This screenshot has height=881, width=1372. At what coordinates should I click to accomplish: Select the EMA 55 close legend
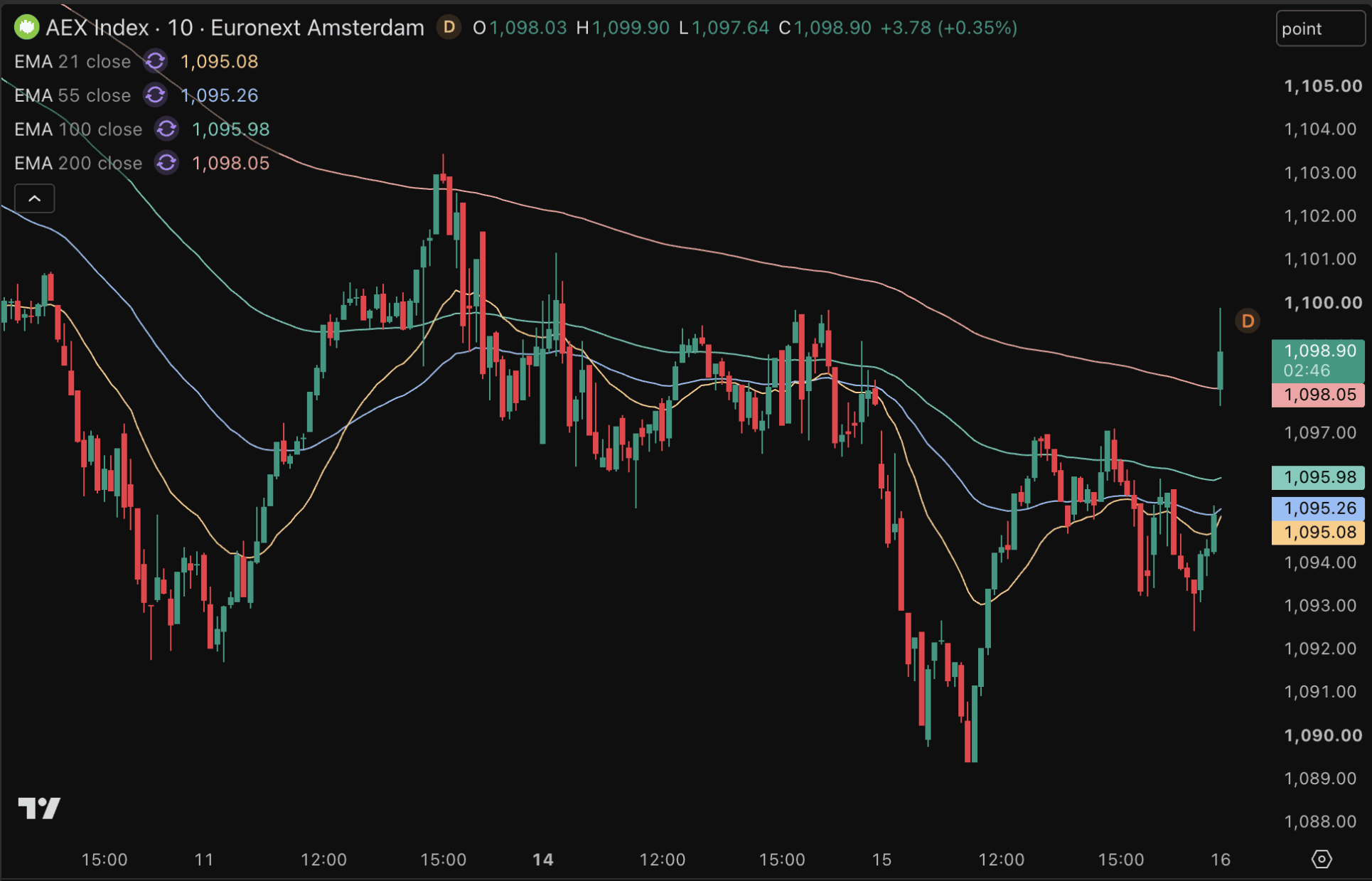73,95
